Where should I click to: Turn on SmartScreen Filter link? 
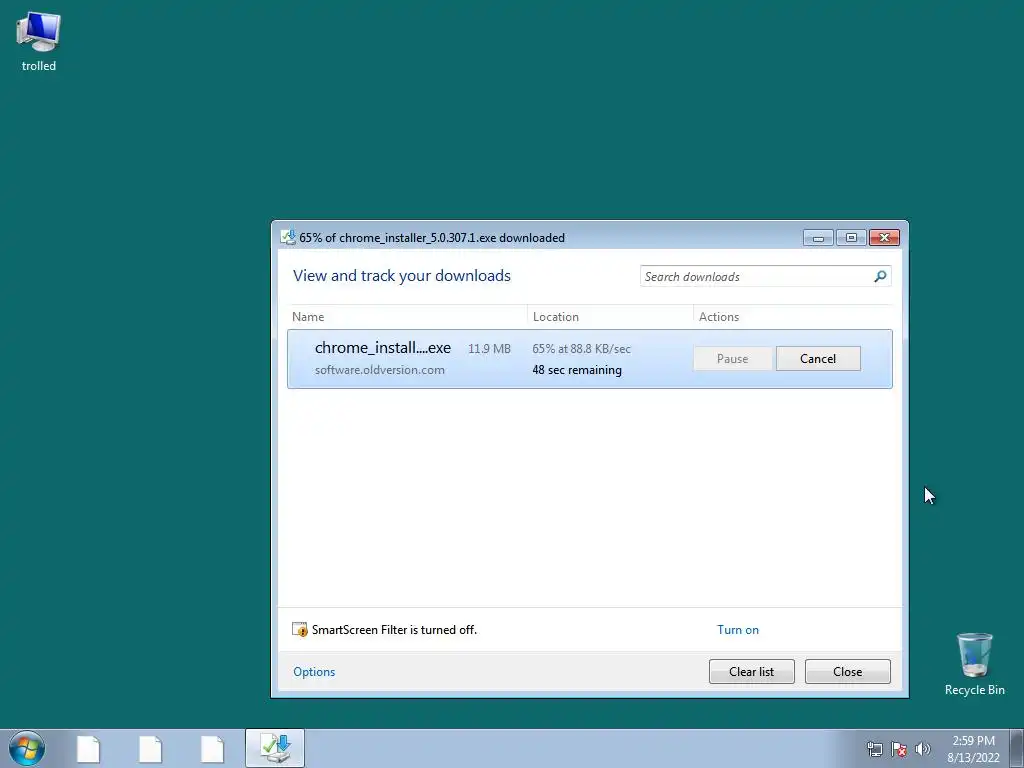738,630
